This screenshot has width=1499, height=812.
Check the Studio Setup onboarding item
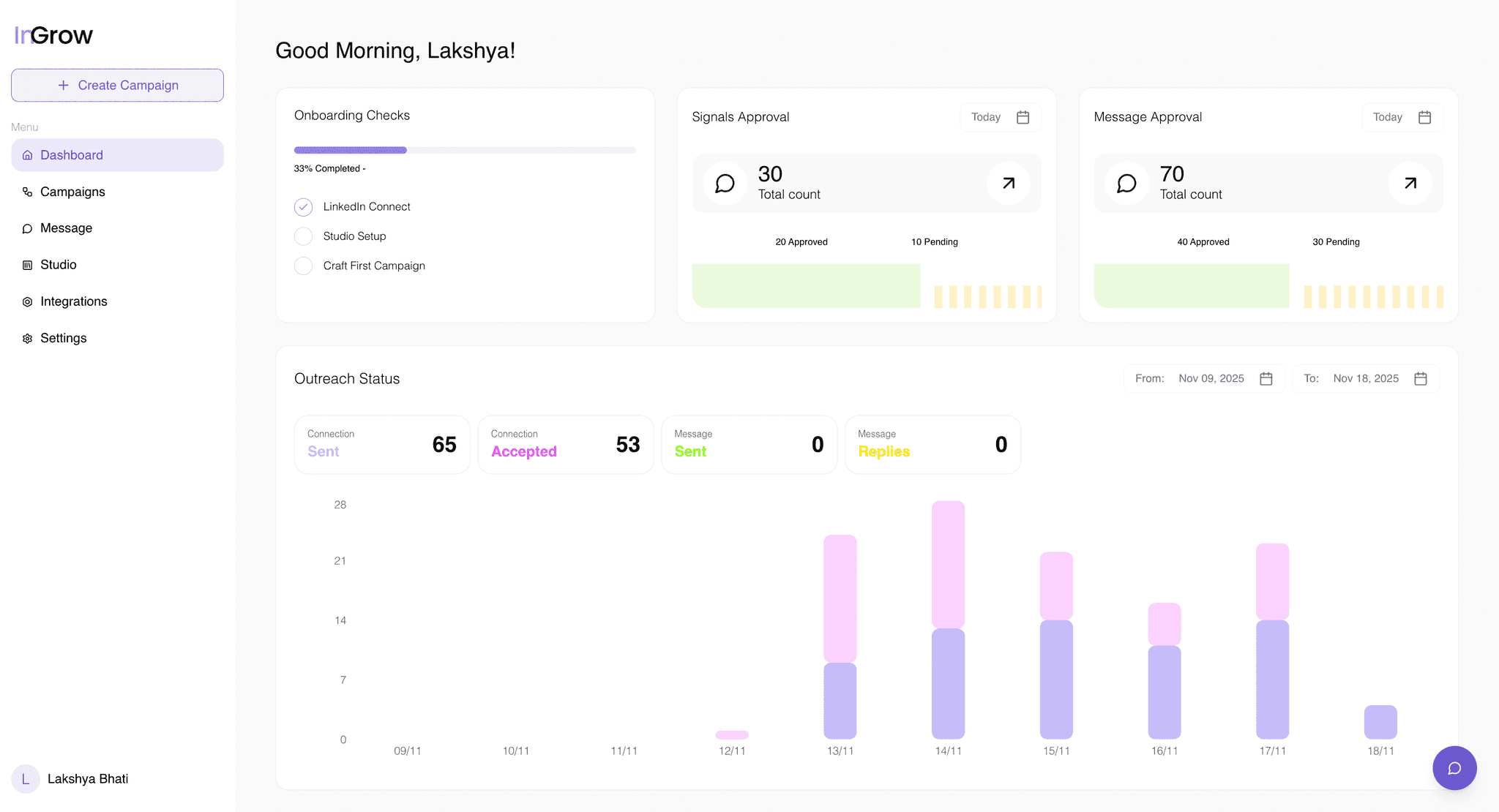pyautogui.click(x=303, y=236)
